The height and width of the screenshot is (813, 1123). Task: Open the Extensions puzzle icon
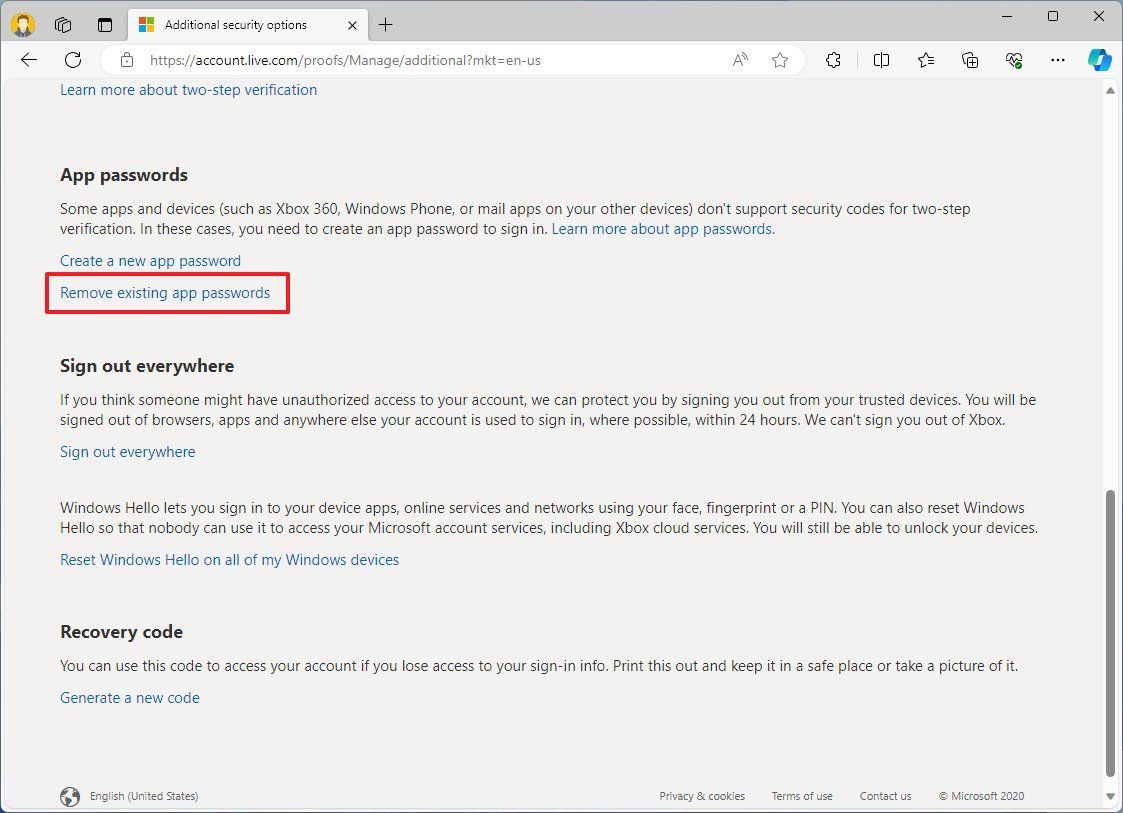tap(833, 60)
